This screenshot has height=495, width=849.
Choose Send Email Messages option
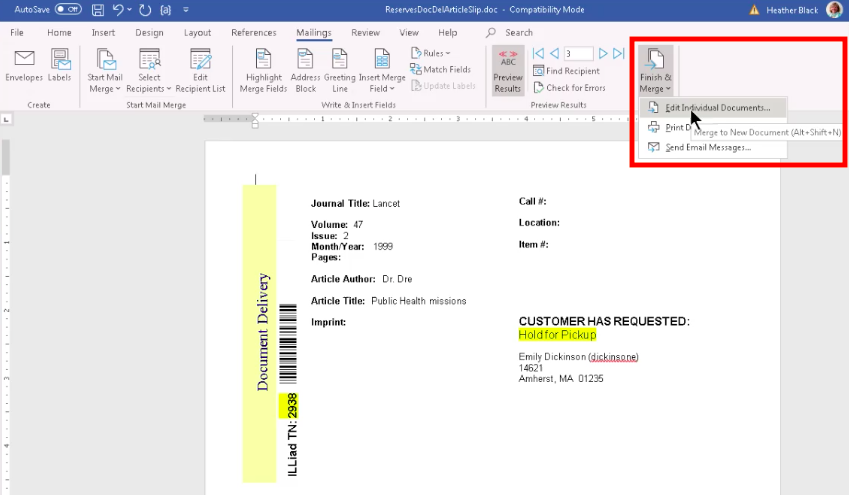point(707,147)
